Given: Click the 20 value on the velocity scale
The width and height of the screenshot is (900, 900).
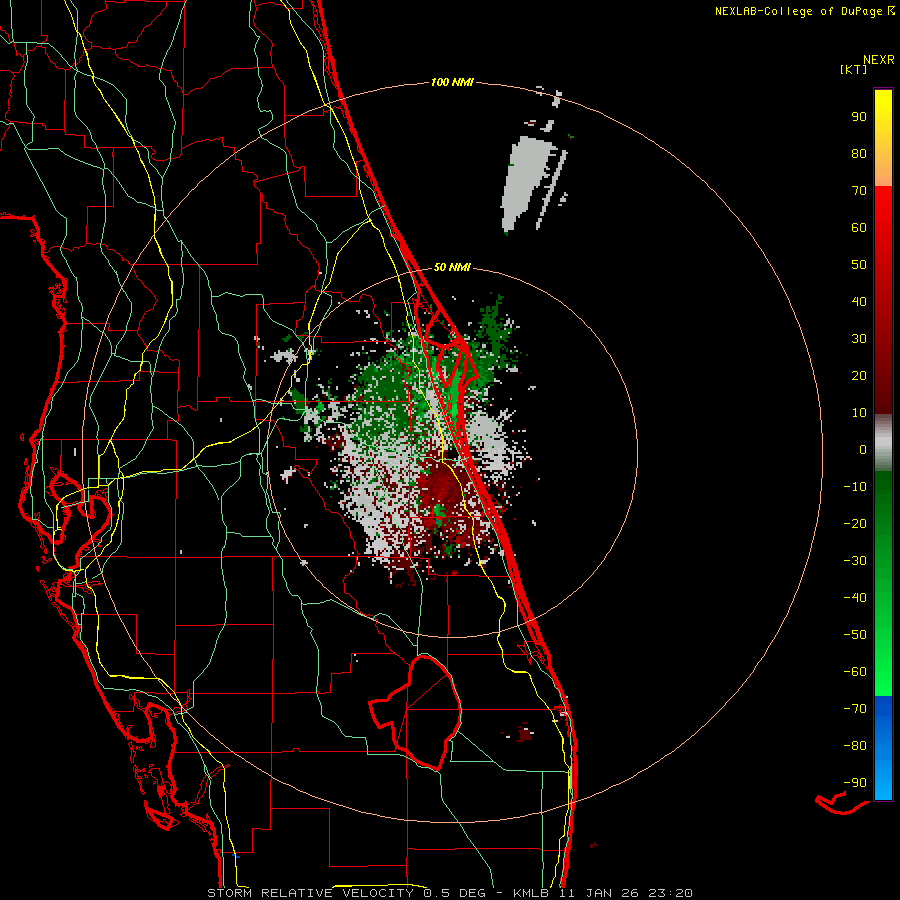Looking at the screenshot, I should pyautogui.click(x=859, y=376).
